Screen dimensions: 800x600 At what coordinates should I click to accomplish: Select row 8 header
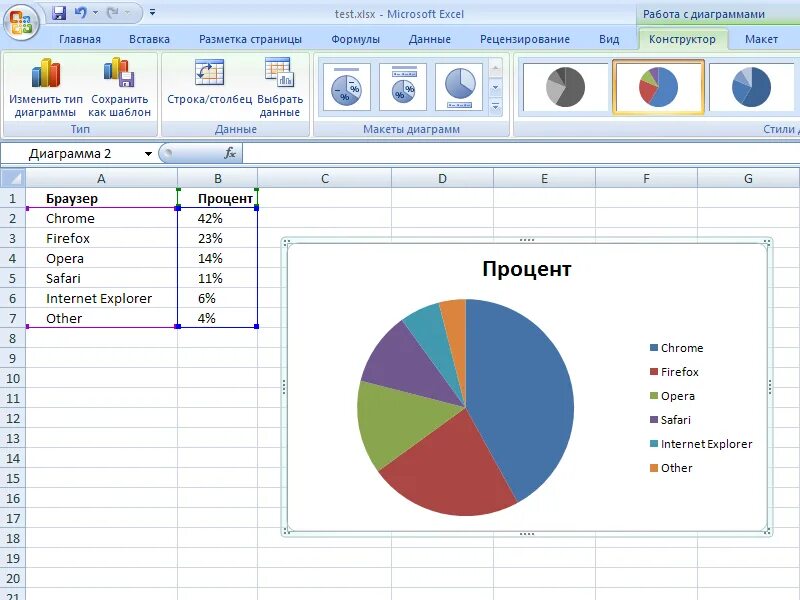pos(13,338)
